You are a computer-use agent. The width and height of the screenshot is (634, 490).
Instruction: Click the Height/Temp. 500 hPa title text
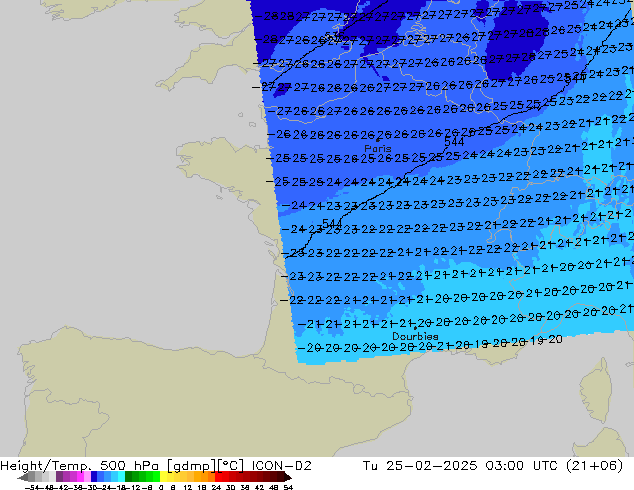coord(79,466)
